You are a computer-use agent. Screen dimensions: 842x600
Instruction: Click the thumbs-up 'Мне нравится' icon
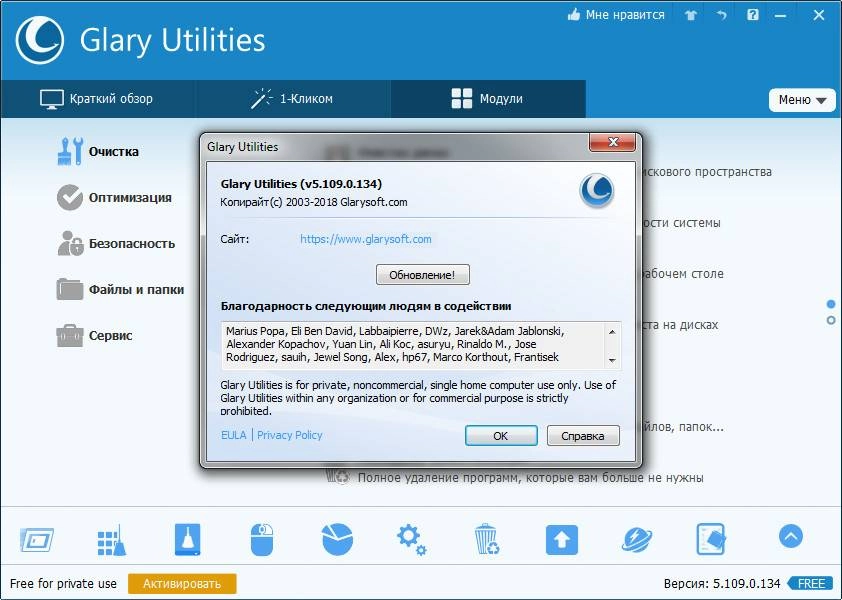[574, 15]
